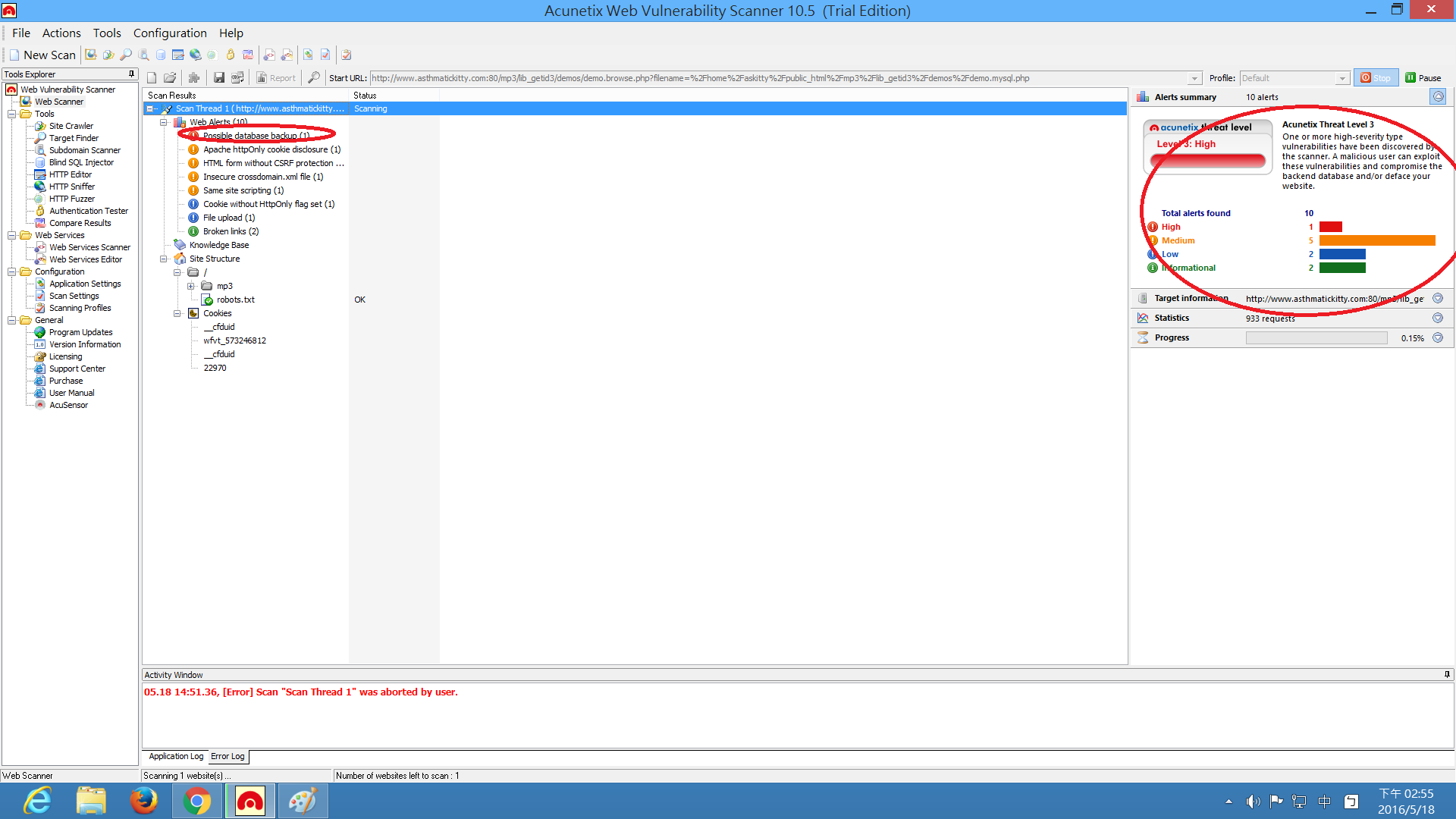
Task: Click the Stop scan button
Action: pos(1376,77)
